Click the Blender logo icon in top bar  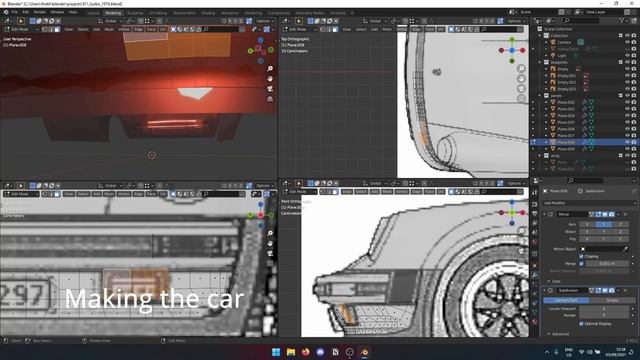(x=6, y=12)
